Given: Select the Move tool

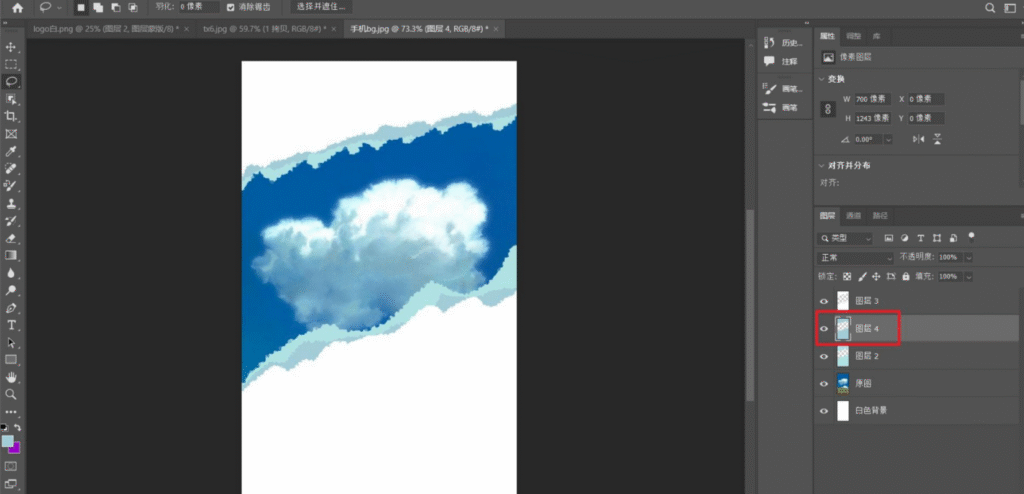Looking at the screenshot, I should [x=11, y=47].
